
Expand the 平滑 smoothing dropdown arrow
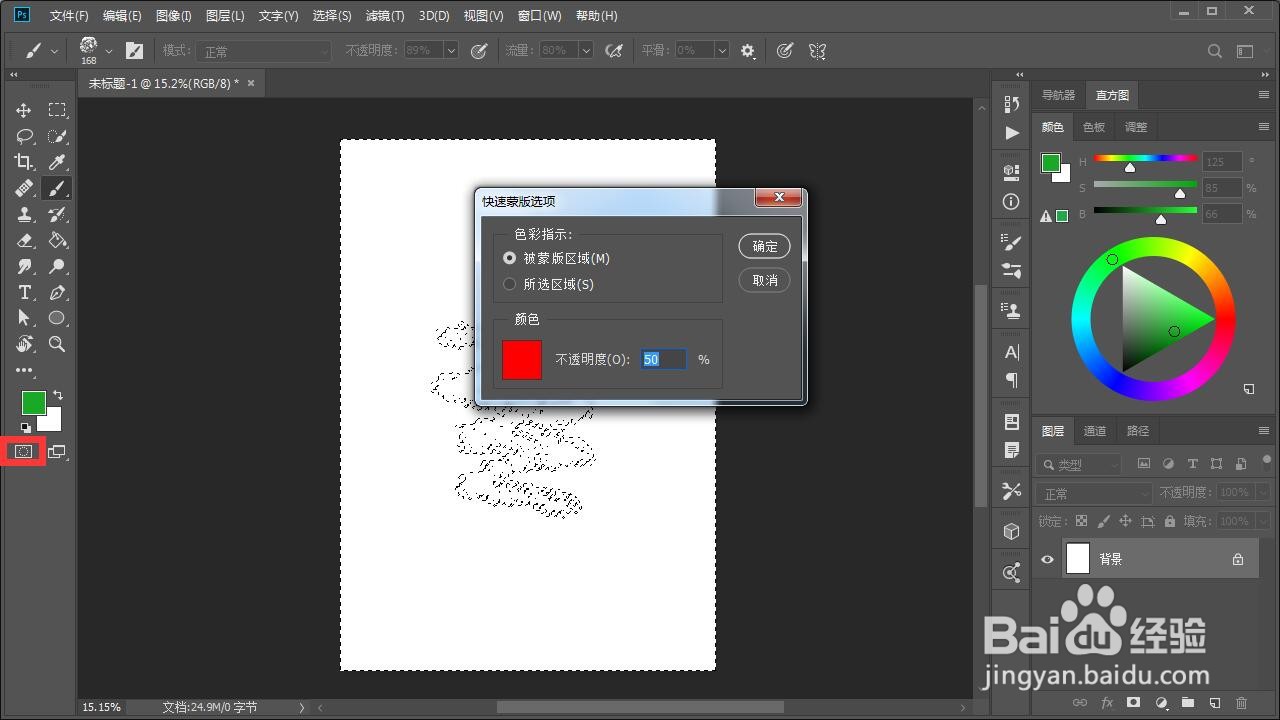(722, 51)
